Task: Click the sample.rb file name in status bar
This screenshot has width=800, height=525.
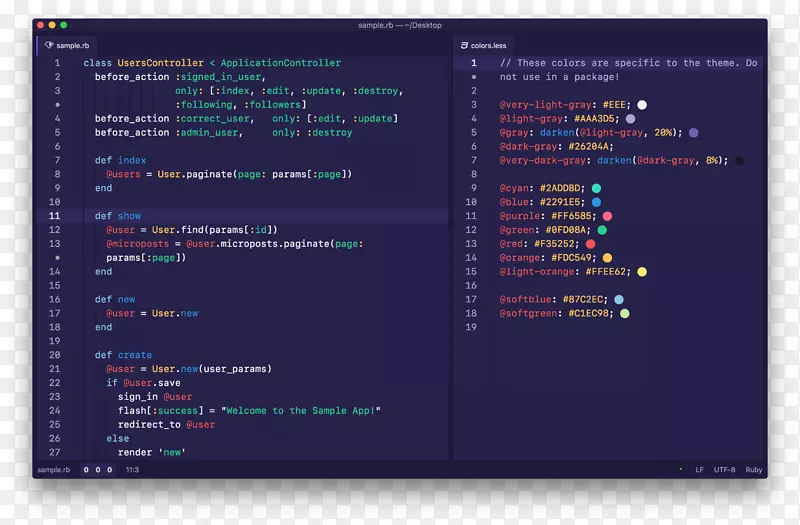Action: 54,469
